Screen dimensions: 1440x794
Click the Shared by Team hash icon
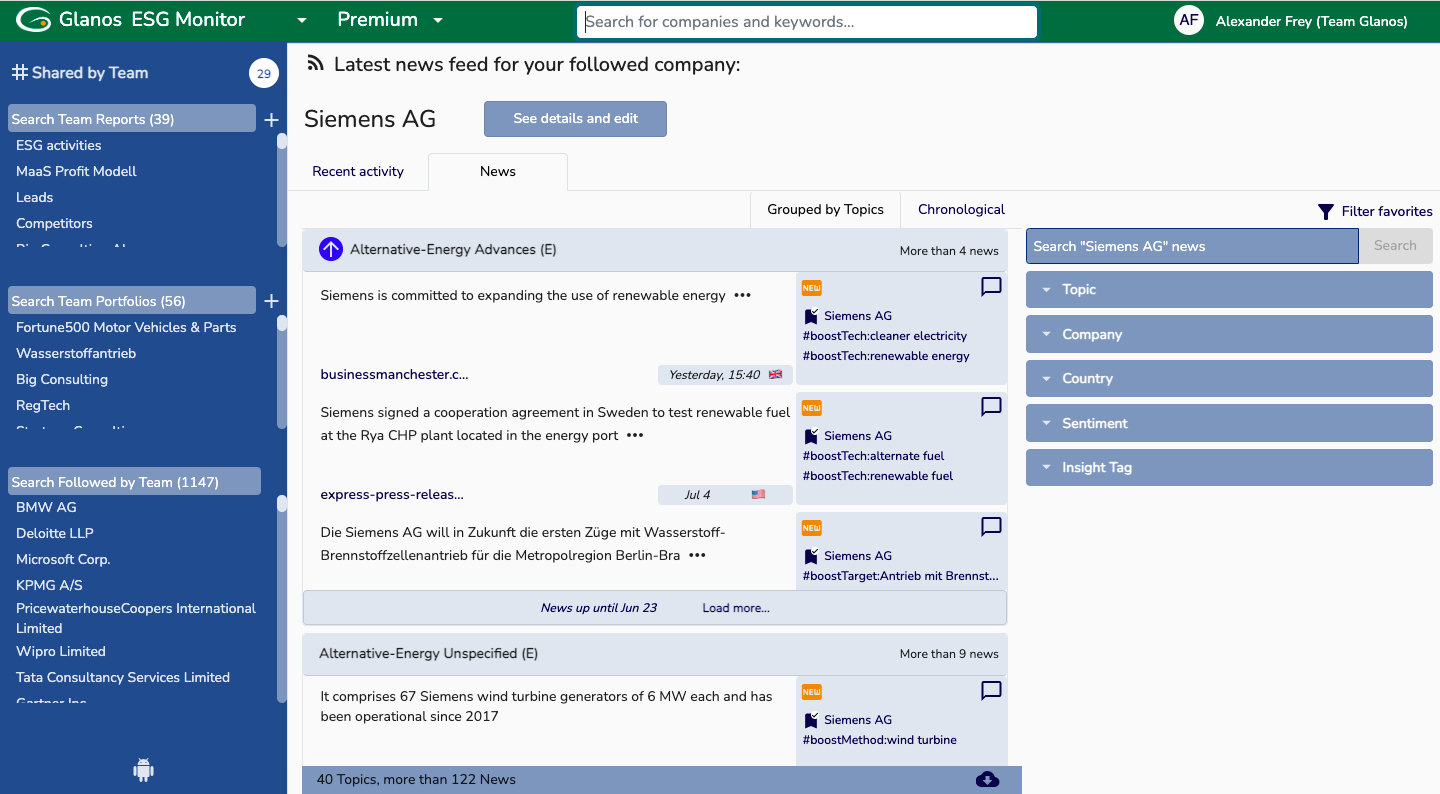tap(19, 72)
